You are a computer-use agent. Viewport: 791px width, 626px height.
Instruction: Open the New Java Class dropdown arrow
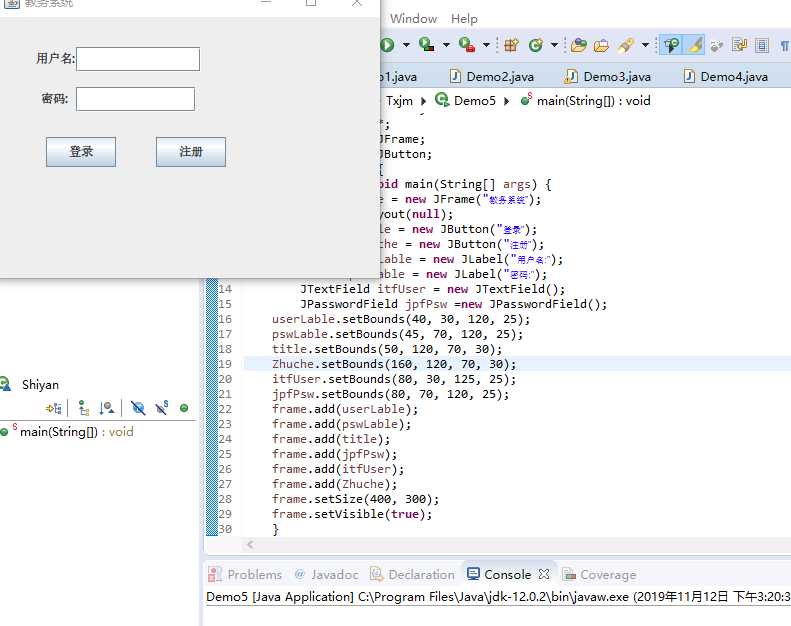(x=554, y=45)
